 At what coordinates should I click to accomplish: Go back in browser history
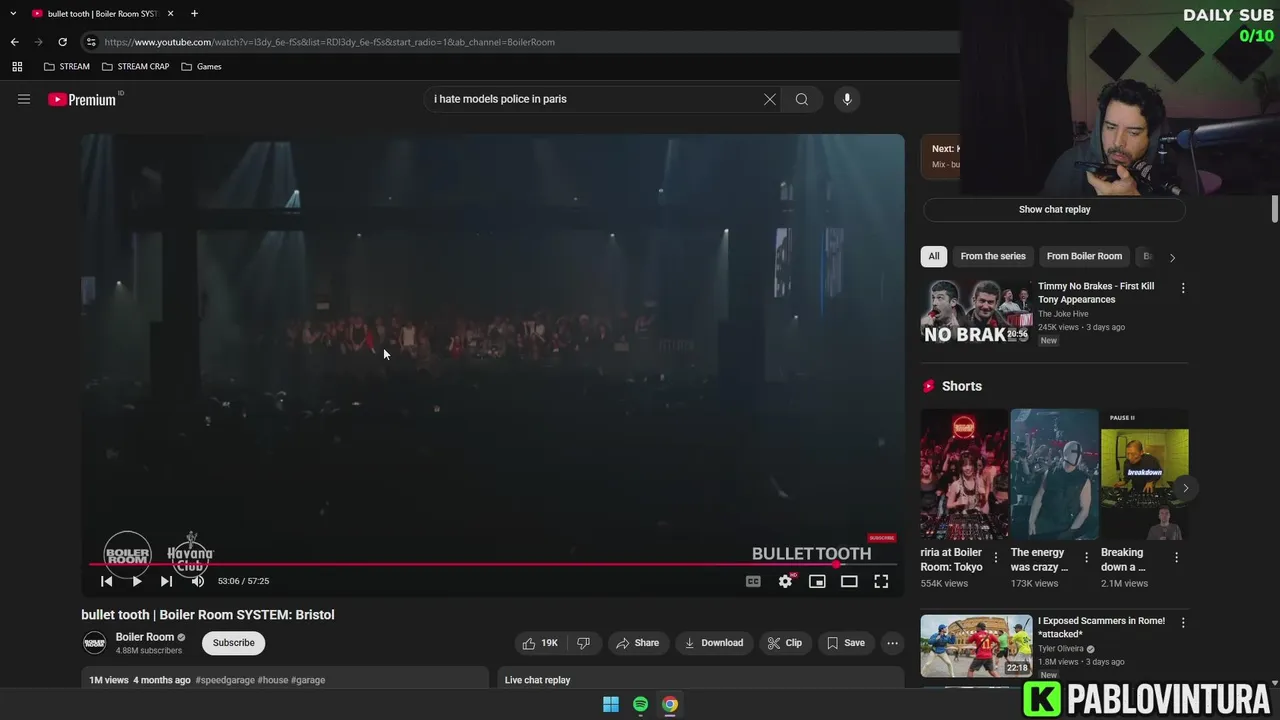14,42
